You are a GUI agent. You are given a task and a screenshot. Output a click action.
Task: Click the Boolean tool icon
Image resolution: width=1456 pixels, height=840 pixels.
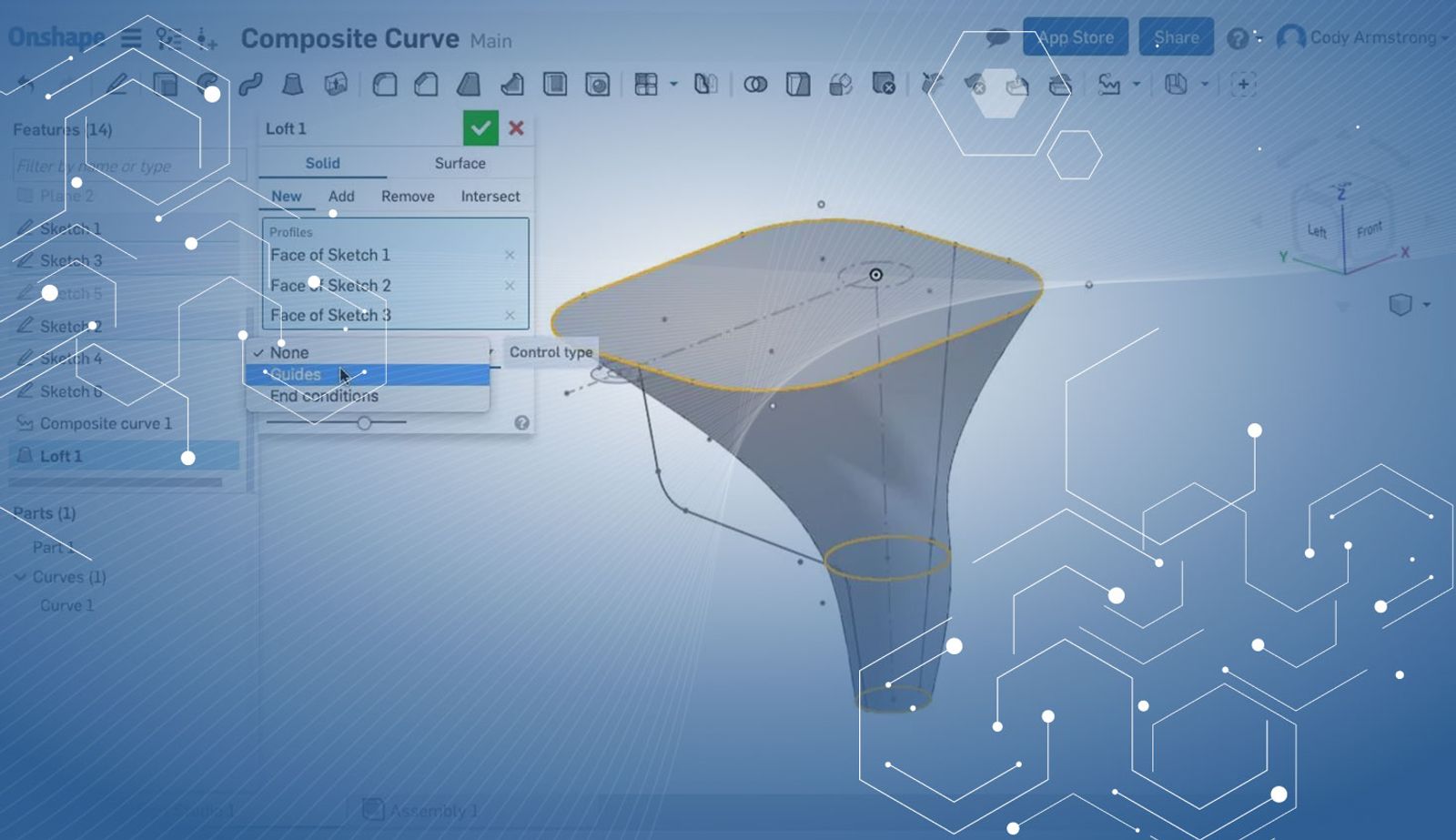(x=755, y=85)
